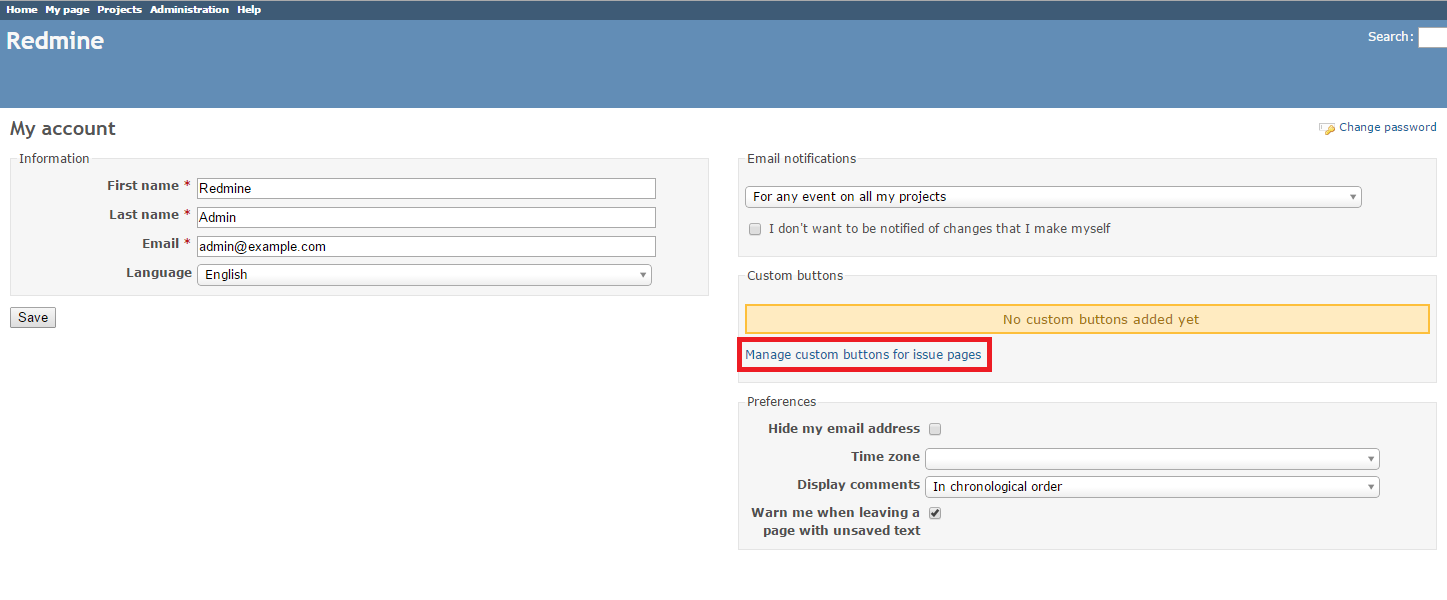This screenshot has height=600, width=1447.
Task: Open the Language dropdown
Action: pos(424,274)
